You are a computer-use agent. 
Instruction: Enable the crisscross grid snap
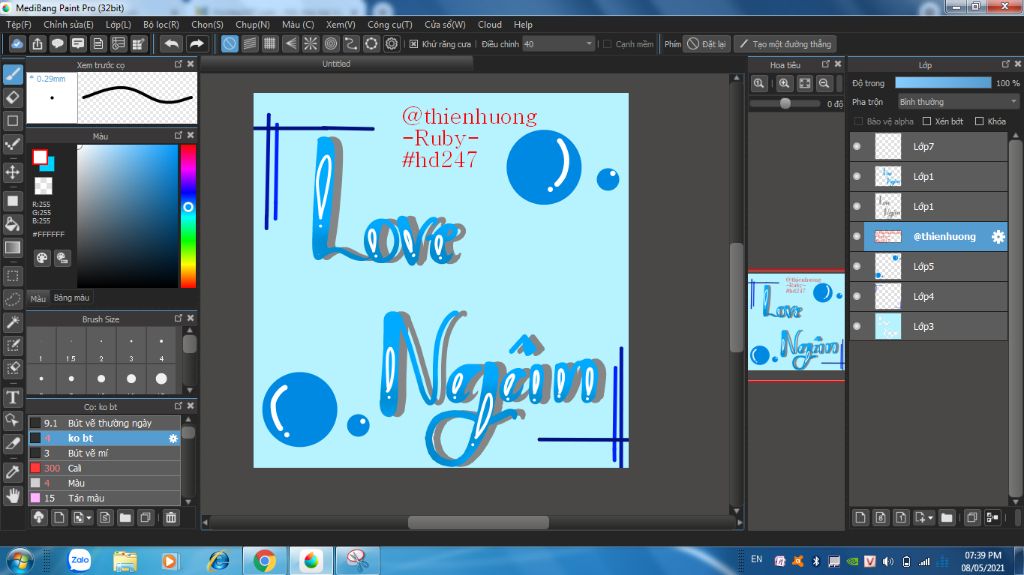(x=270, y=44)
